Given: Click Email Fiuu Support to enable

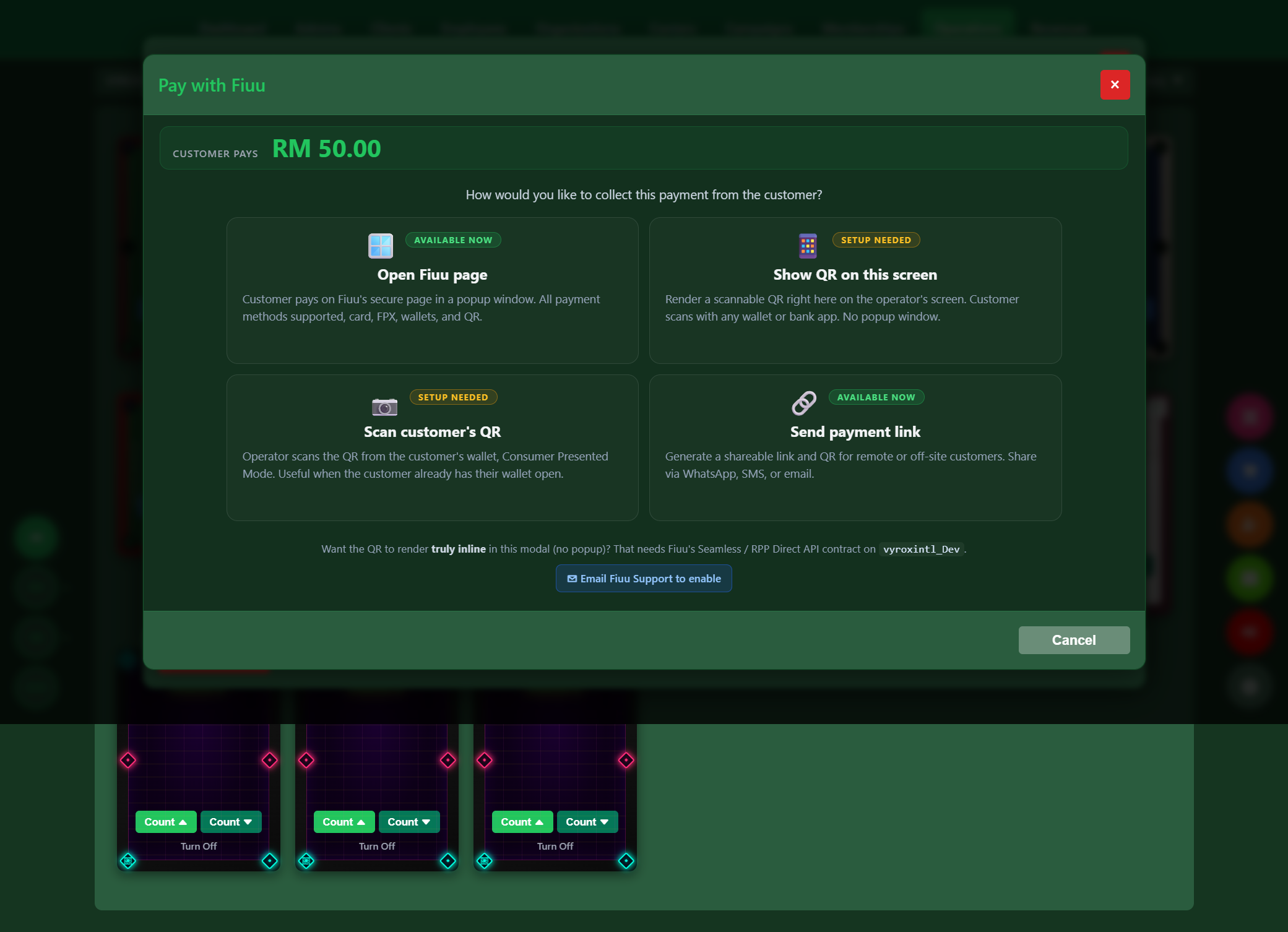Looking at the screenshot, I should (x=644, y=579).
